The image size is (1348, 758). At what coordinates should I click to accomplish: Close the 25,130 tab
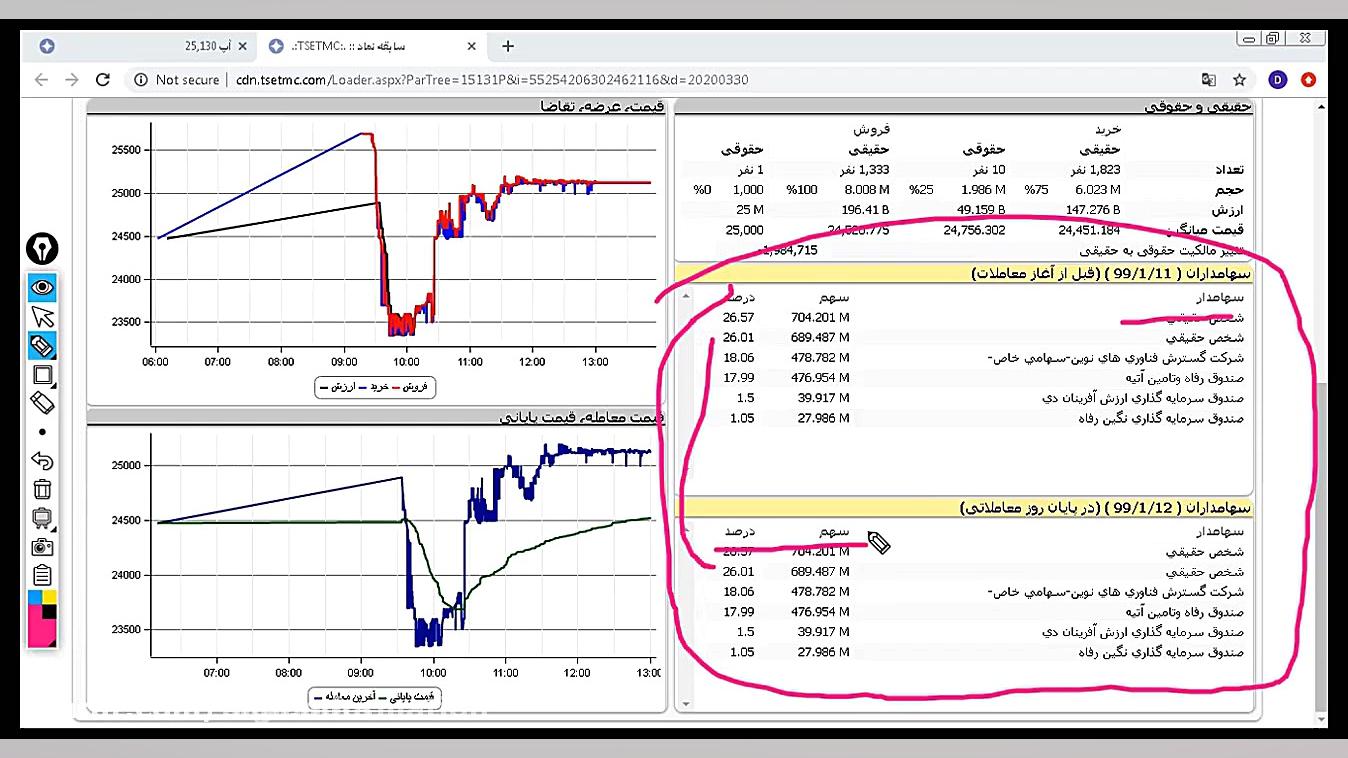[243, 46]
